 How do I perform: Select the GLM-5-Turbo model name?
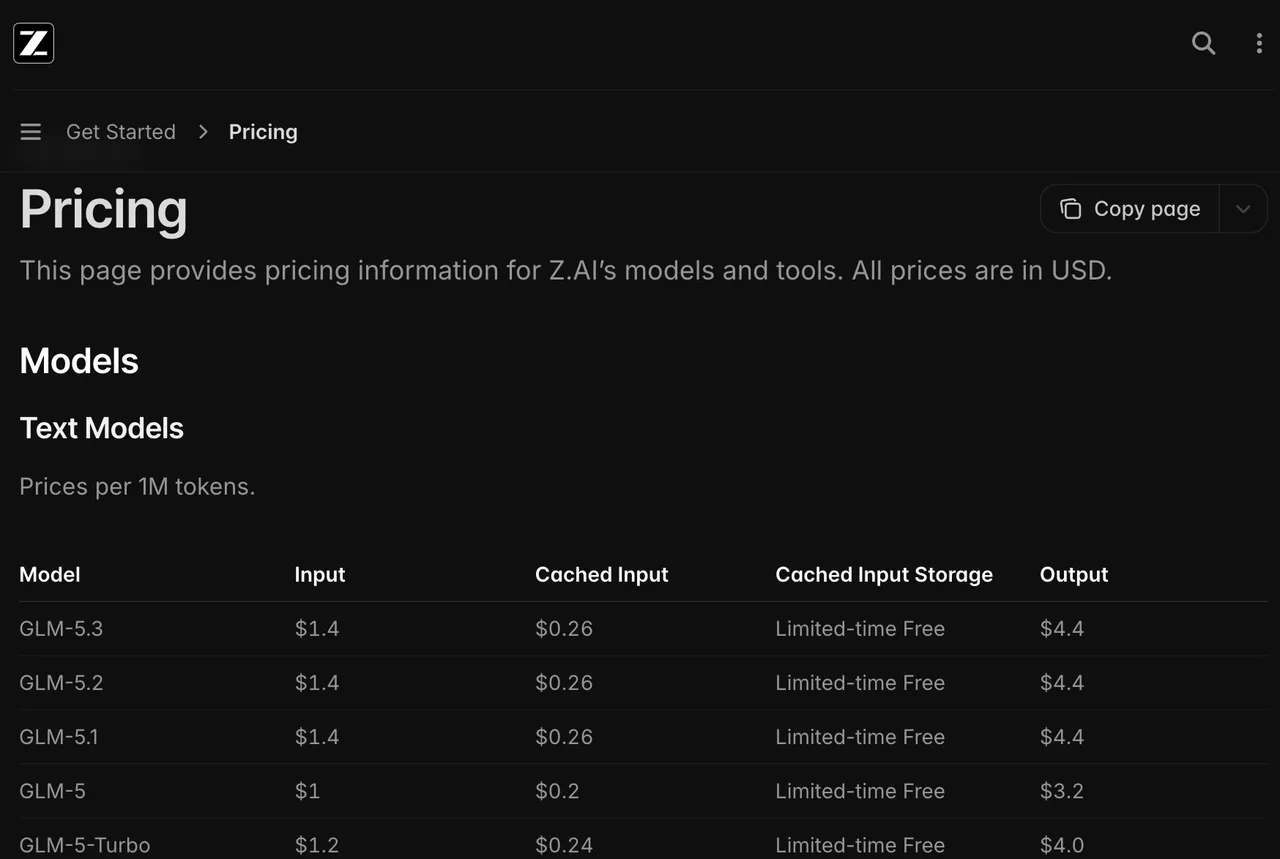tap(85, 845)
